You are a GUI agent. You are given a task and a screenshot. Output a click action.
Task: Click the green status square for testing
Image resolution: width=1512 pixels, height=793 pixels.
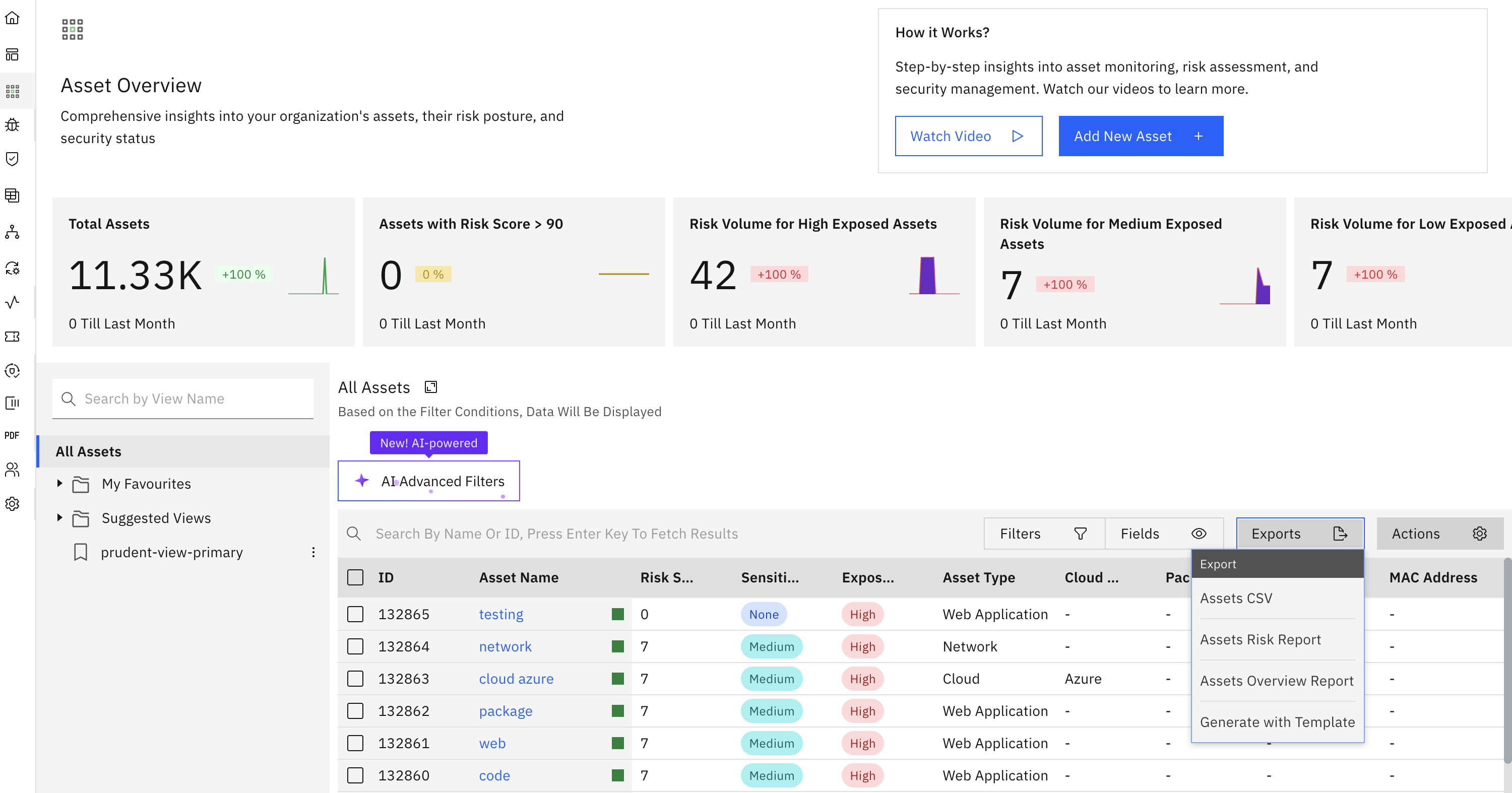point(617,614)
